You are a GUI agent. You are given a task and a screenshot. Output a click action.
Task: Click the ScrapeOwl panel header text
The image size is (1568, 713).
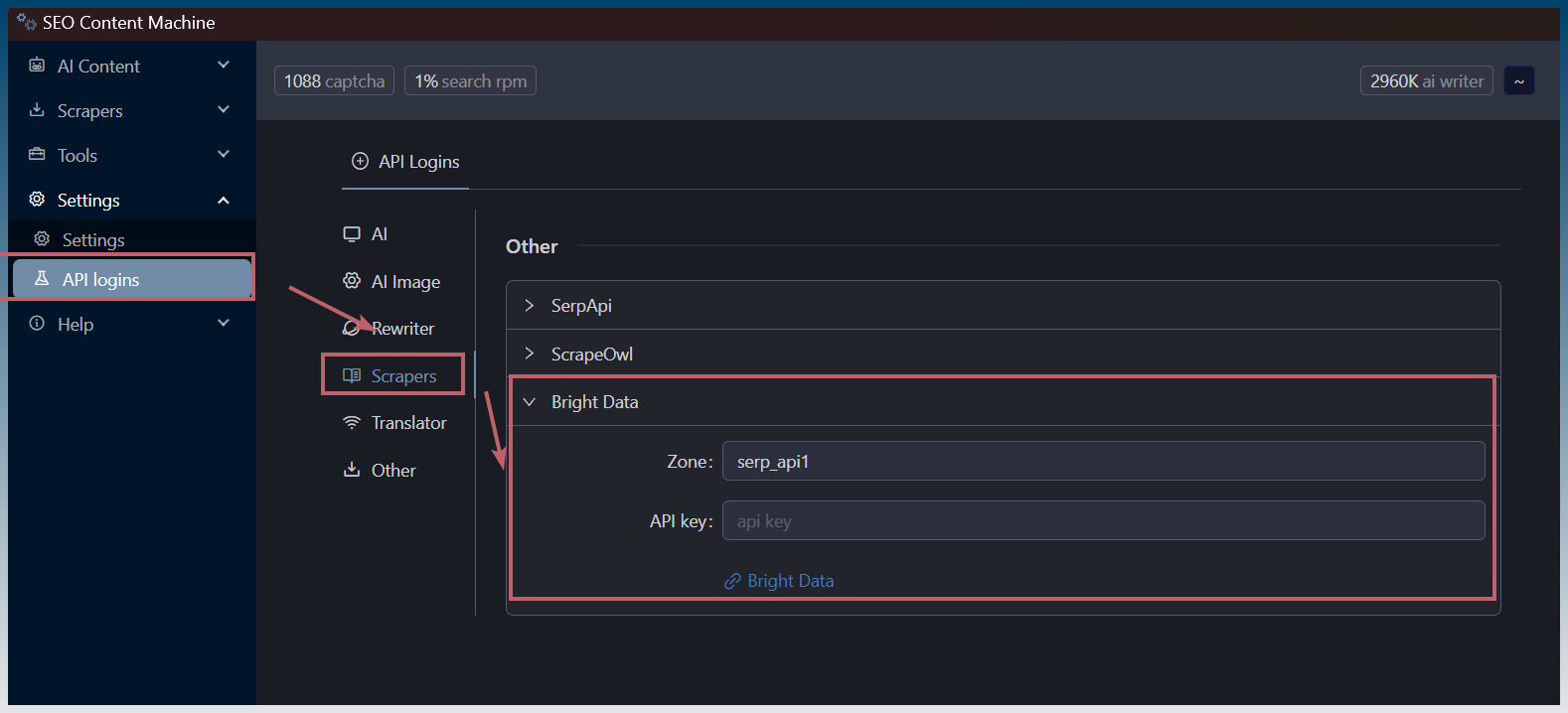[592, 355]
